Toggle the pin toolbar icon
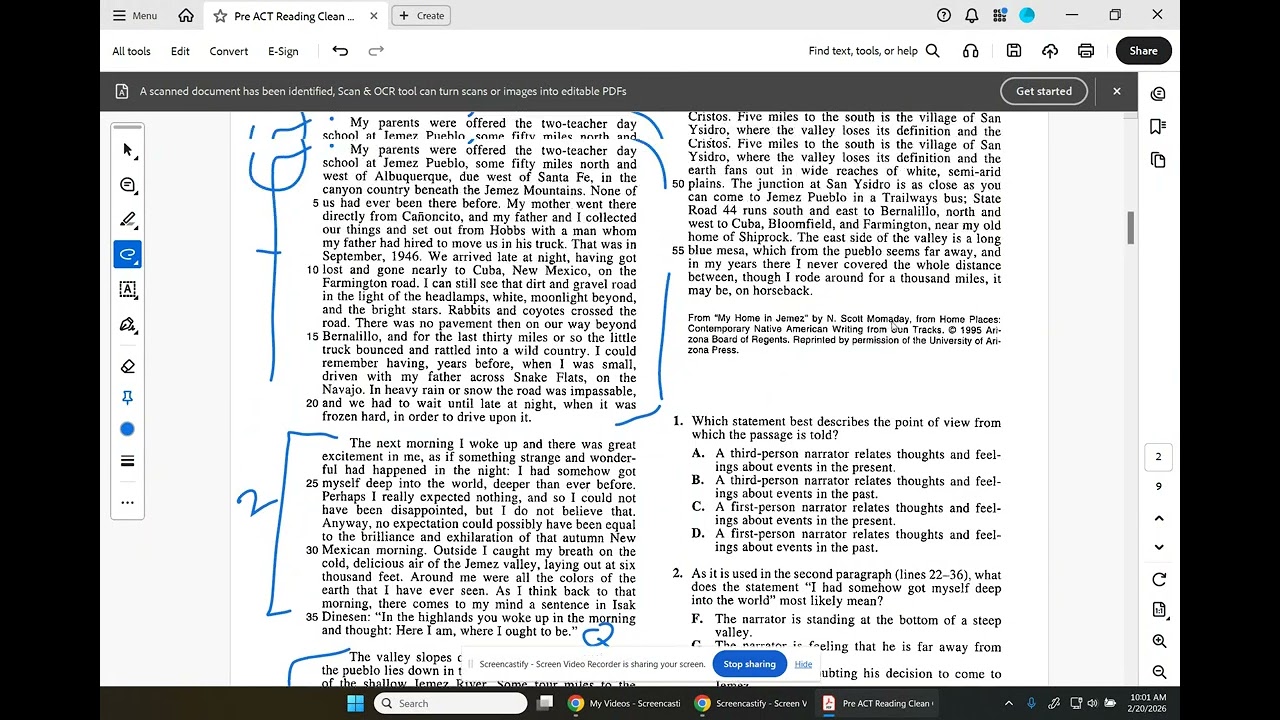Image resolution: width=1280 pixels, height=720 pixels. point(127,398)
